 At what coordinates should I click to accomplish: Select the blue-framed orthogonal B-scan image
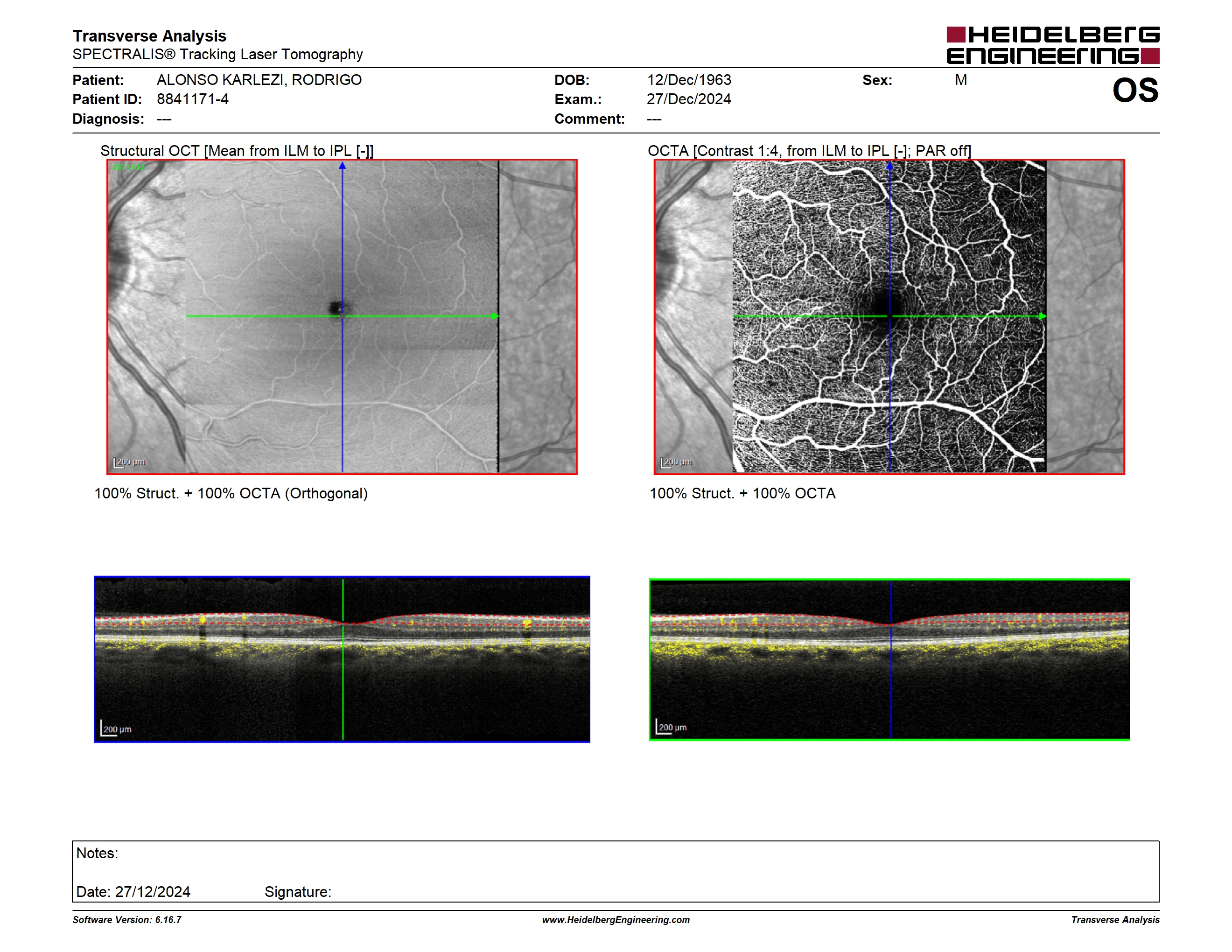tap(342, 659)
